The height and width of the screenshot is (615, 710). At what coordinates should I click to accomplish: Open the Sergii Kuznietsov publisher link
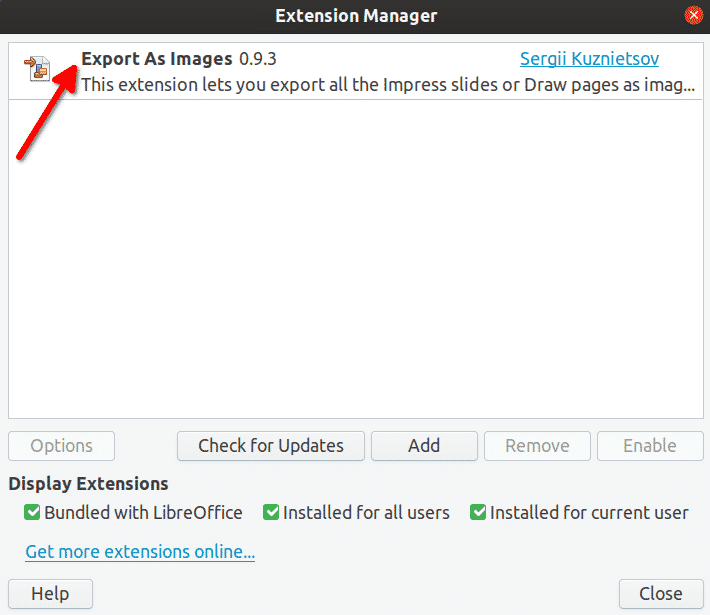click(x=589, y=59)
